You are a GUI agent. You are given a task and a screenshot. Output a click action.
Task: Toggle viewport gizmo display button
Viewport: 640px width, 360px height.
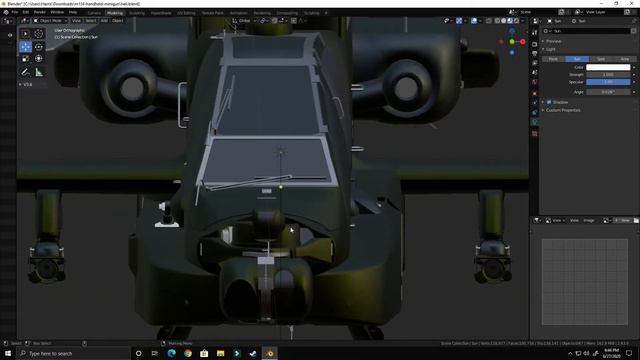(x=459, y=20)
